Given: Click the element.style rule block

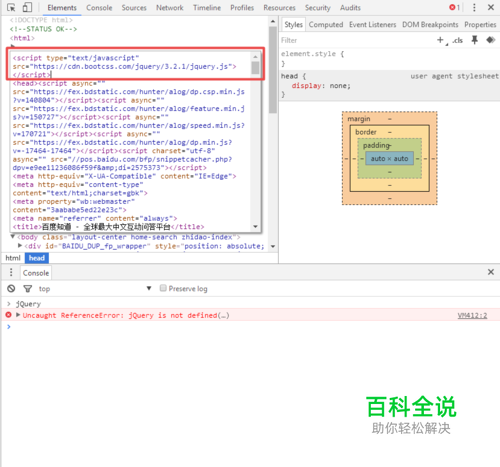Looking at the screenshot, I should pos(389,58).
